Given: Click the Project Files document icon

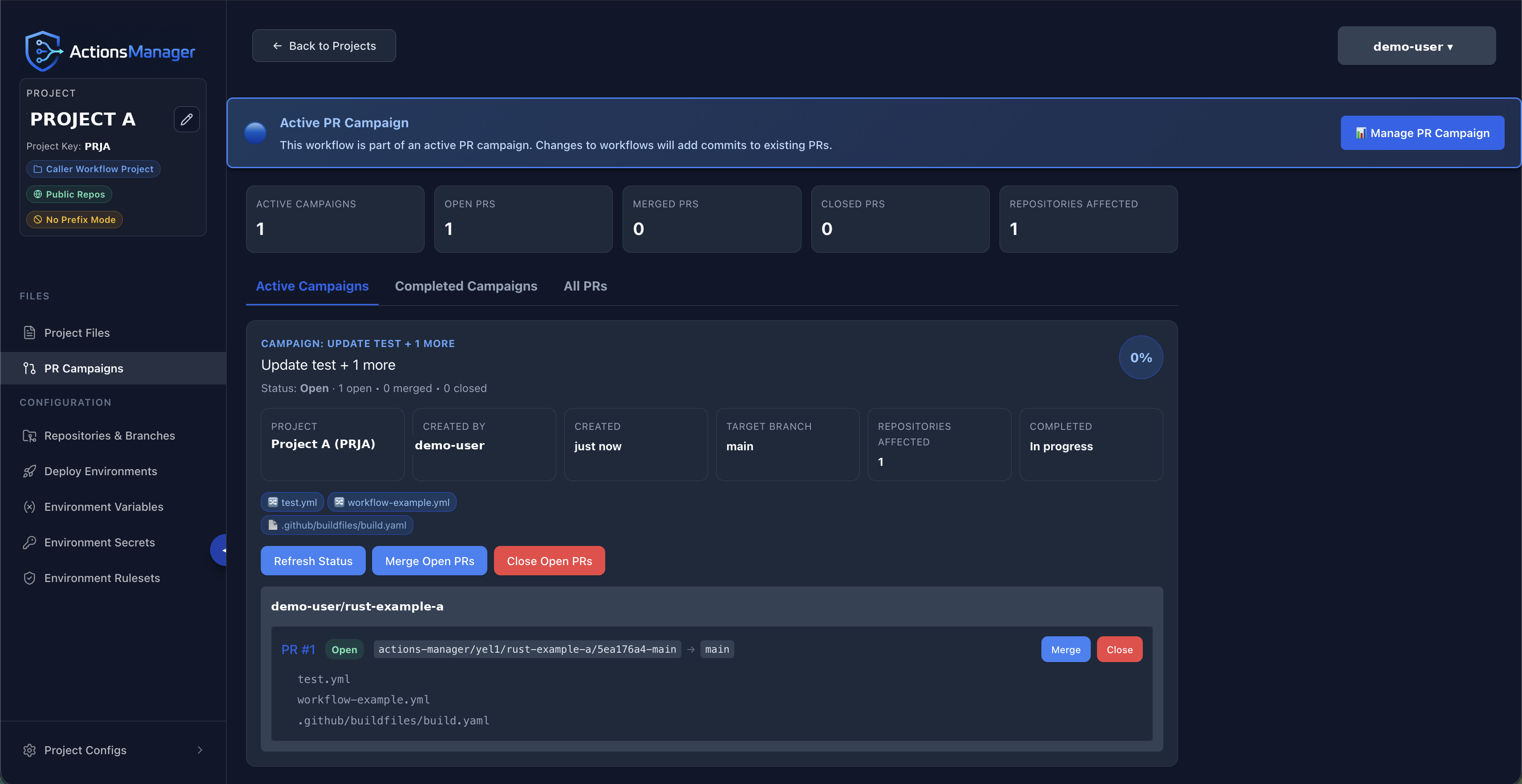Looking at the screenshot, I should coord(29,333).
